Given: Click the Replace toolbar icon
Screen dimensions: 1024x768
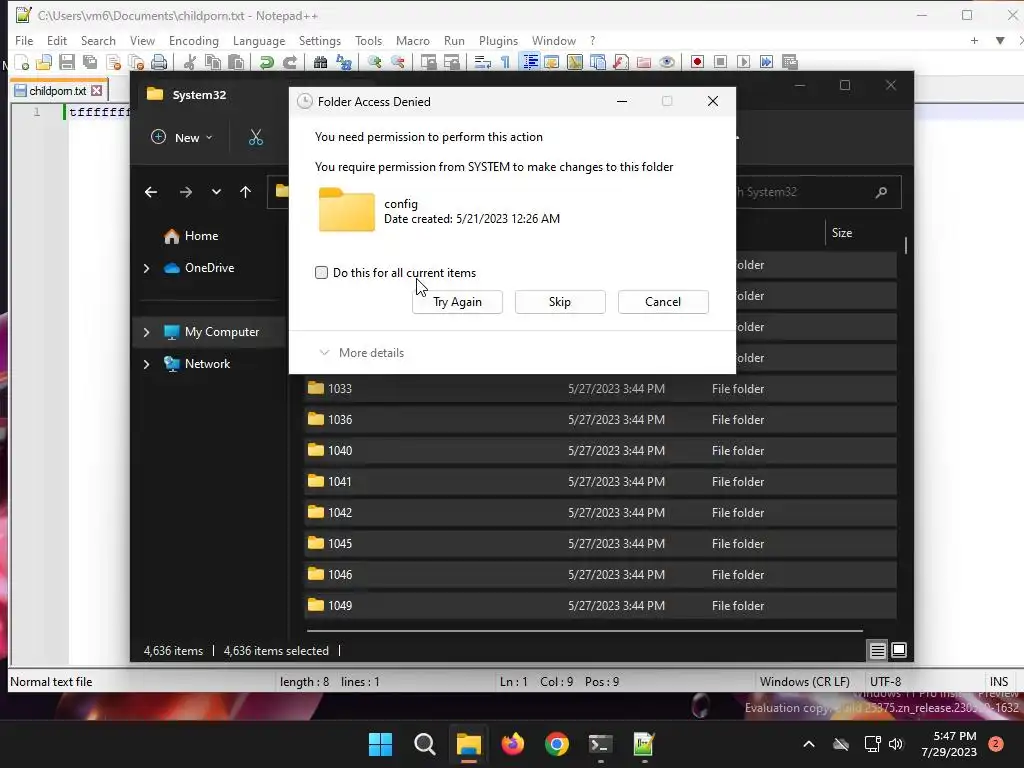Looking at the screenshot, I should tap(344, 62).
